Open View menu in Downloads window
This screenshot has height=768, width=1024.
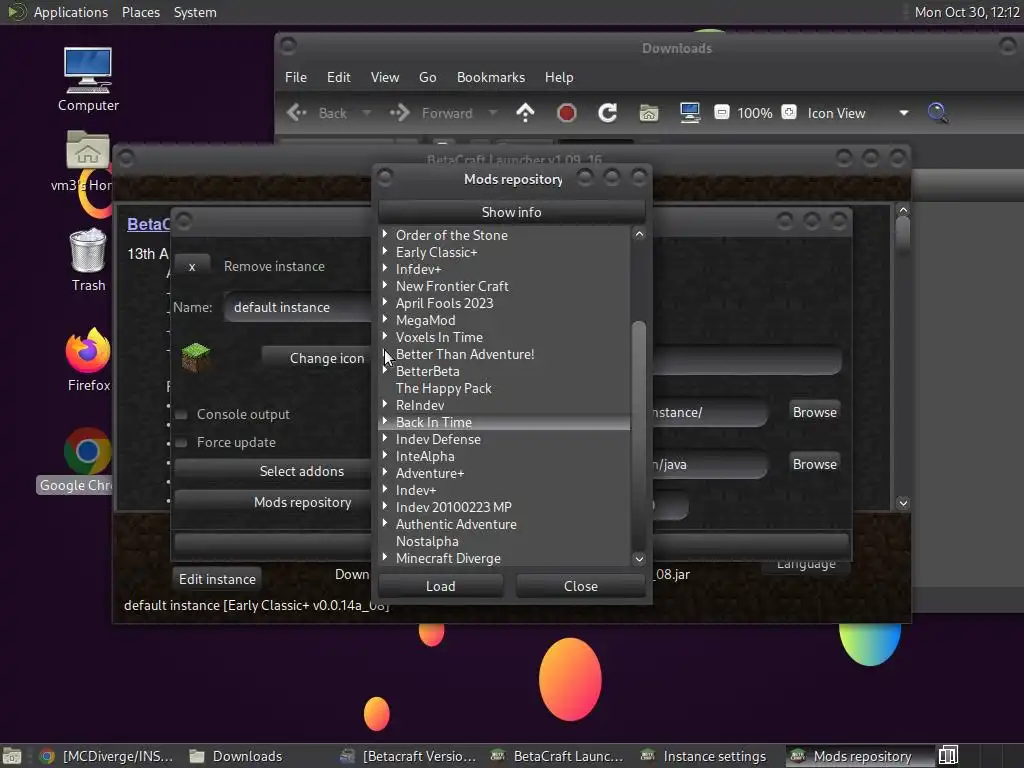click(385, 77)
